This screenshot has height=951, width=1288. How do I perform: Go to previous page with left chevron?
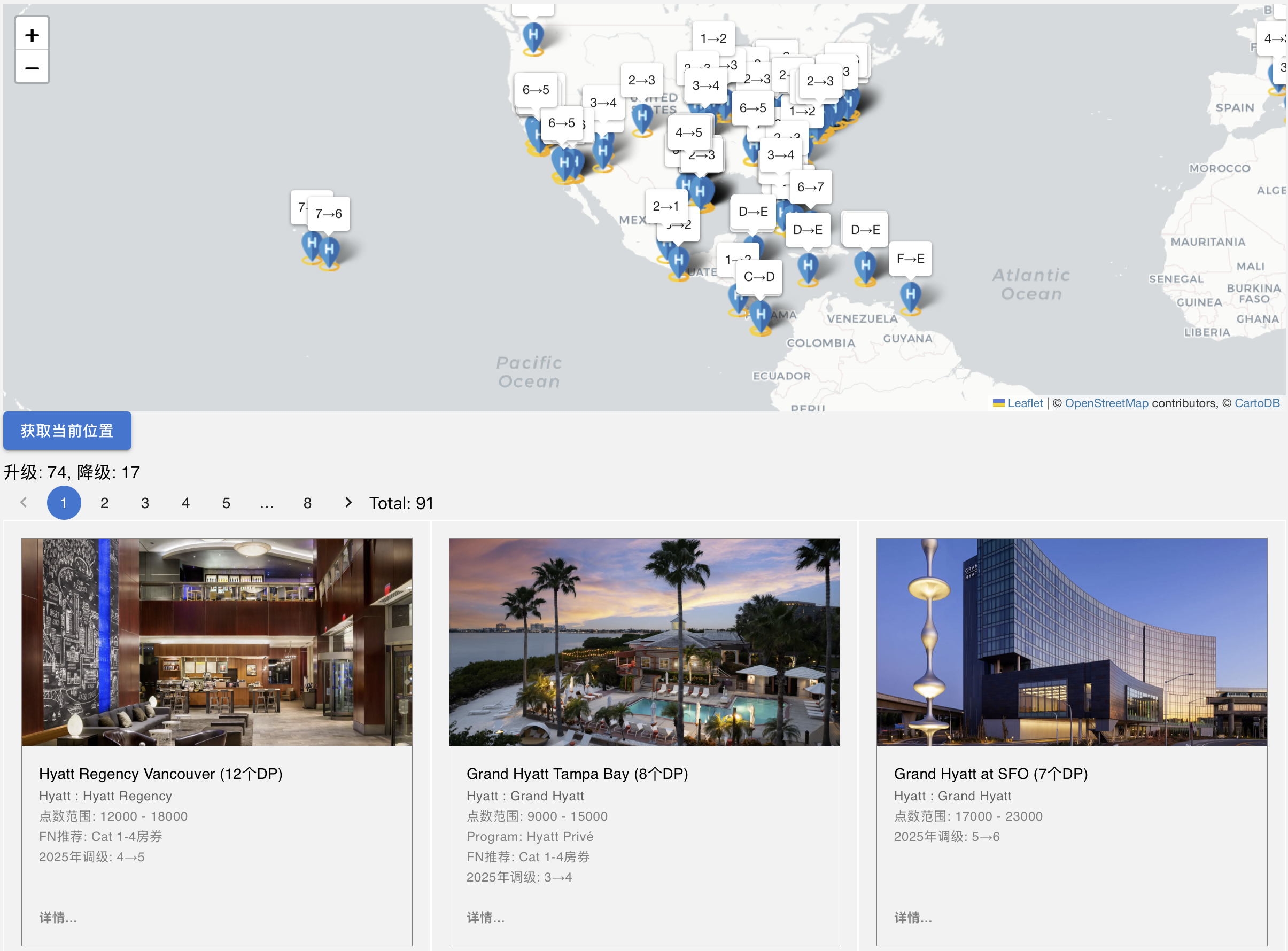(x=24, y=503)
